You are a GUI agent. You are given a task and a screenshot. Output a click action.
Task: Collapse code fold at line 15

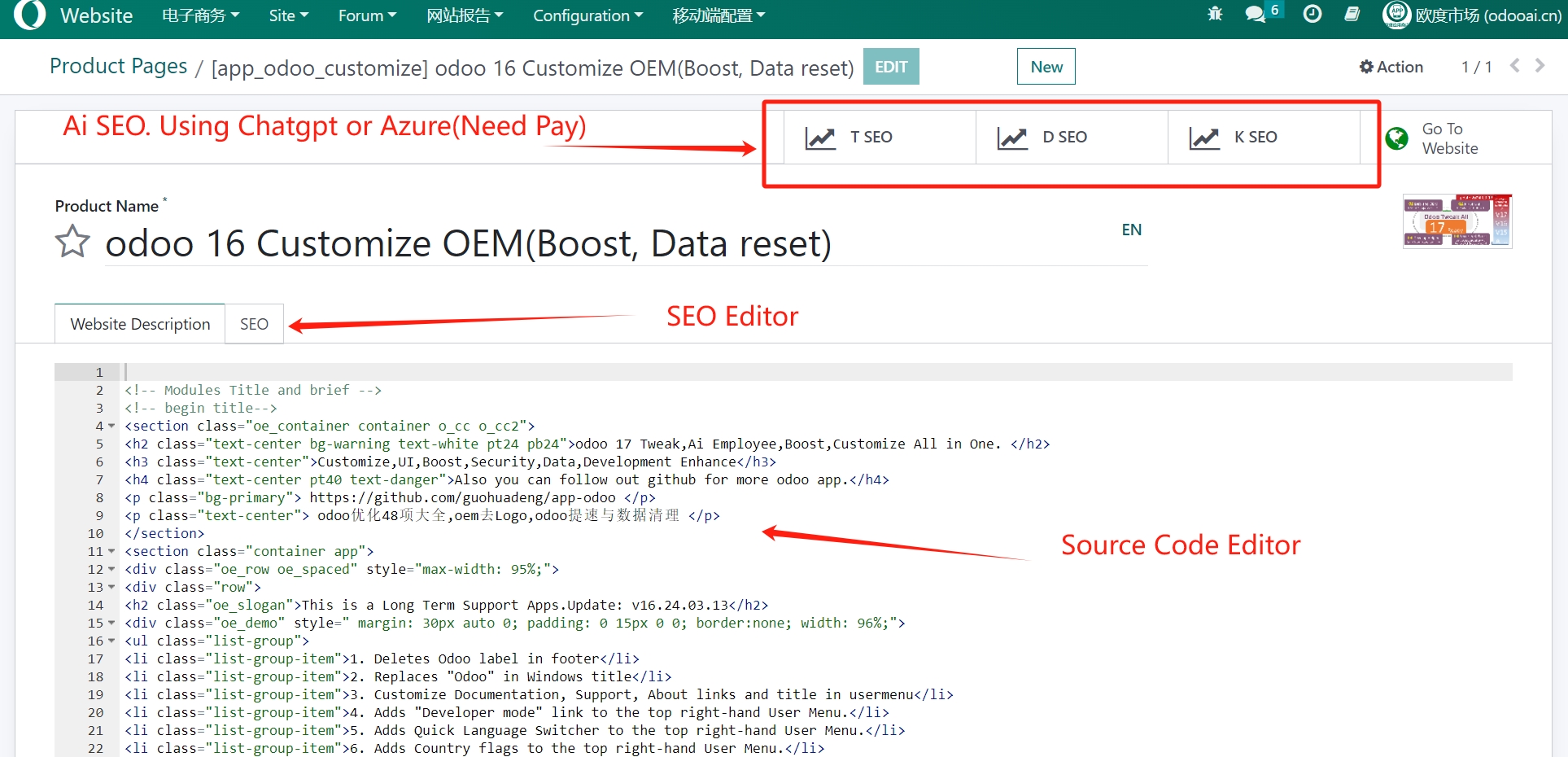tap(111, 623)
